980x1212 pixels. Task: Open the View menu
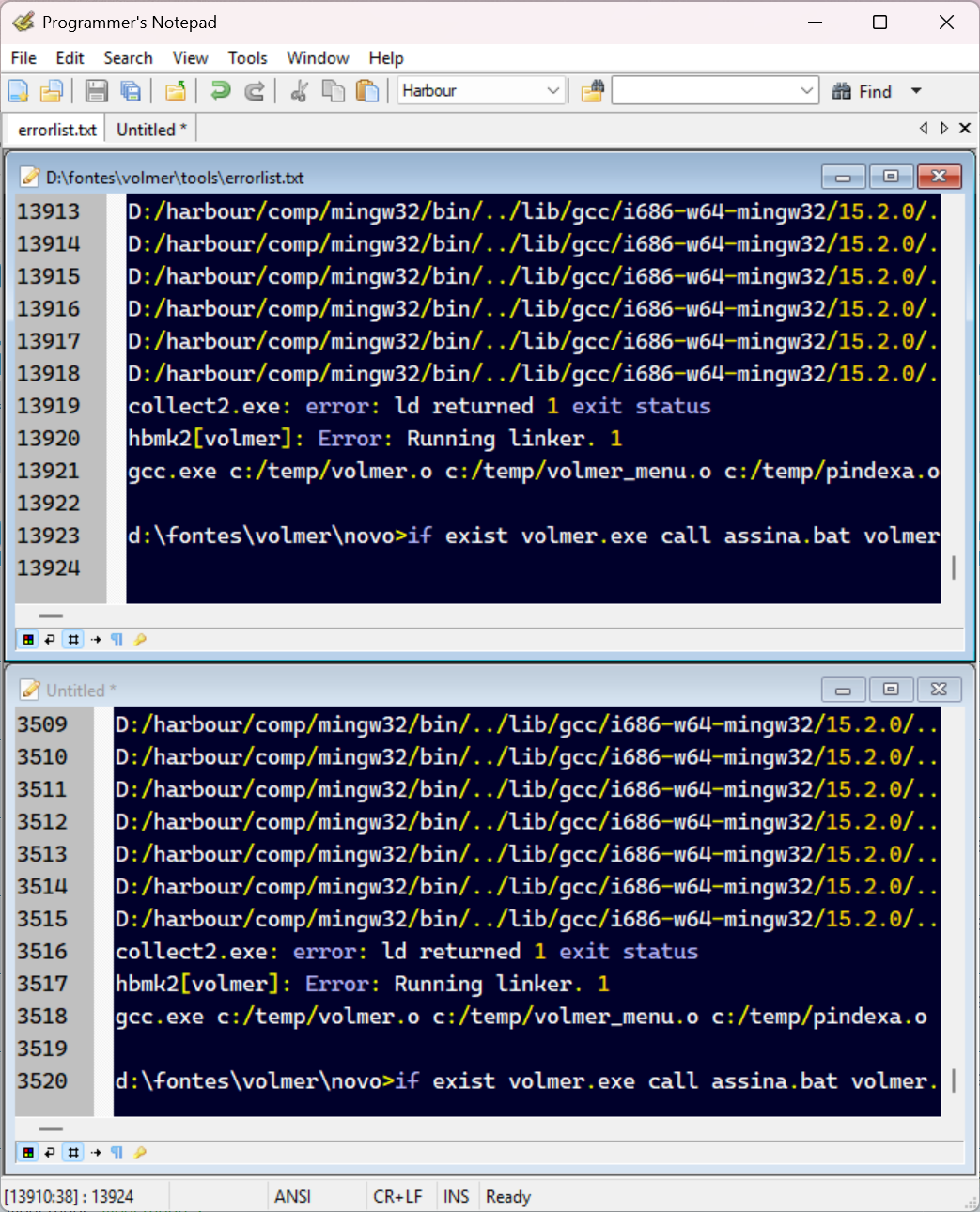coord(190,58)
